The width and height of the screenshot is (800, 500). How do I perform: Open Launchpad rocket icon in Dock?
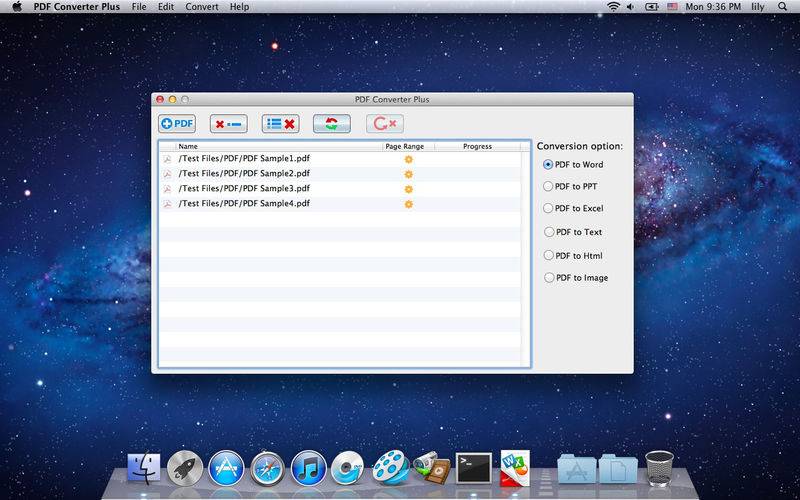point(185,468)
